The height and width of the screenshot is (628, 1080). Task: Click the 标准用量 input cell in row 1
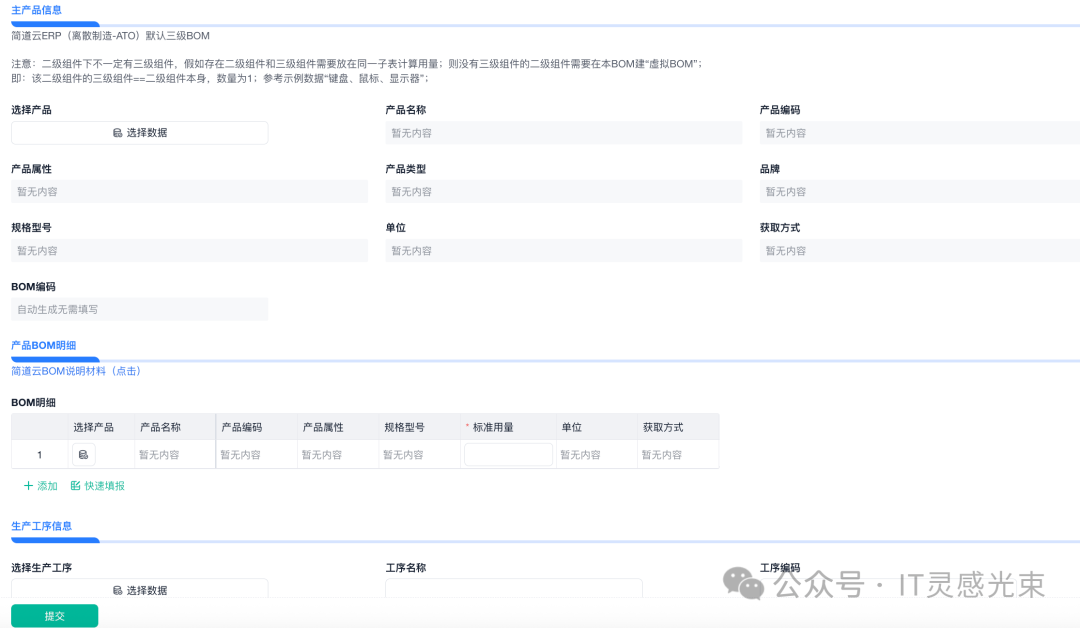coord(508,455)
